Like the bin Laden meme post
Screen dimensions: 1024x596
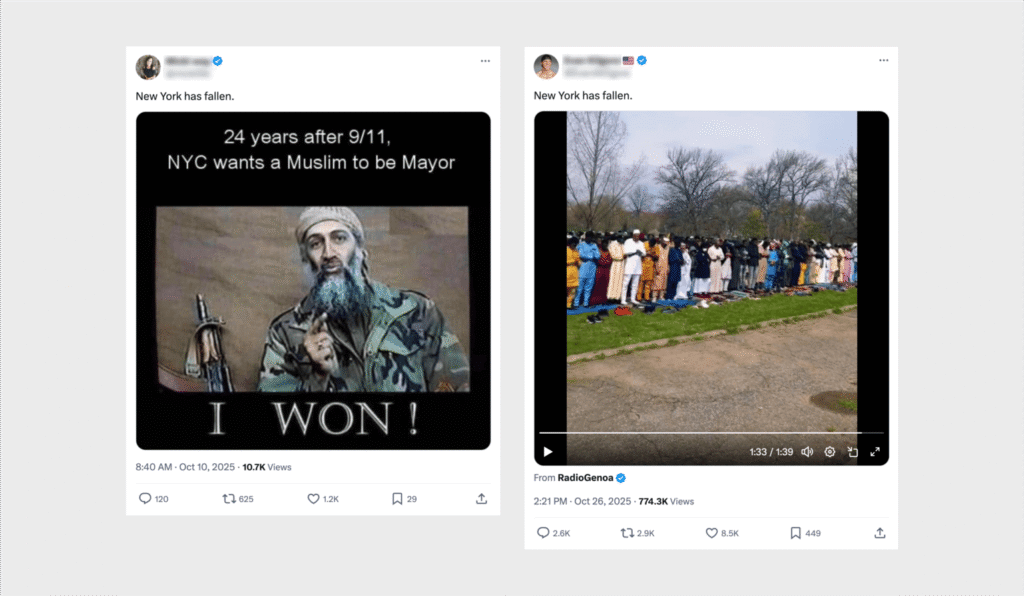(x=311, y=498)
